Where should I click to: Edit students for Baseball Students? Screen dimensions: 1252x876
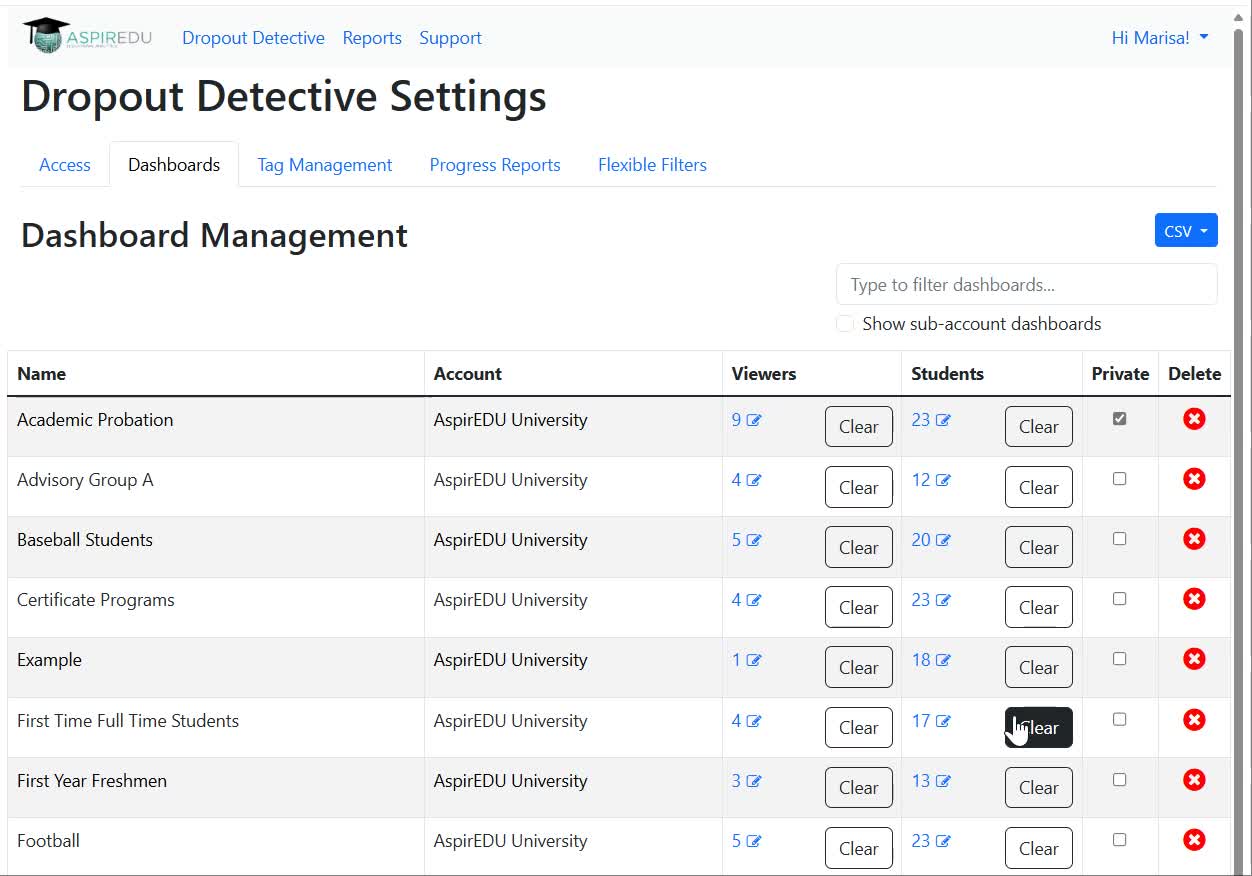(x=943, y=540)
